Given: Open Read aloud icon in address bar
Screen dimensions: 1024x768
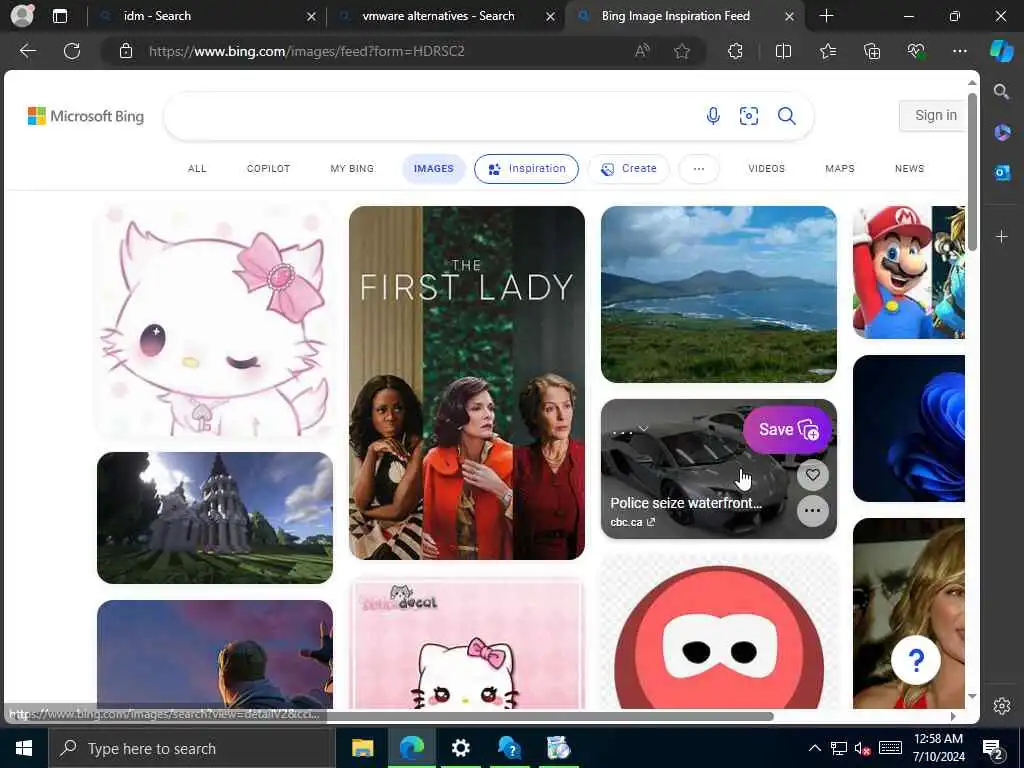Looking at the screenshot, I should (x=642, y=51).
